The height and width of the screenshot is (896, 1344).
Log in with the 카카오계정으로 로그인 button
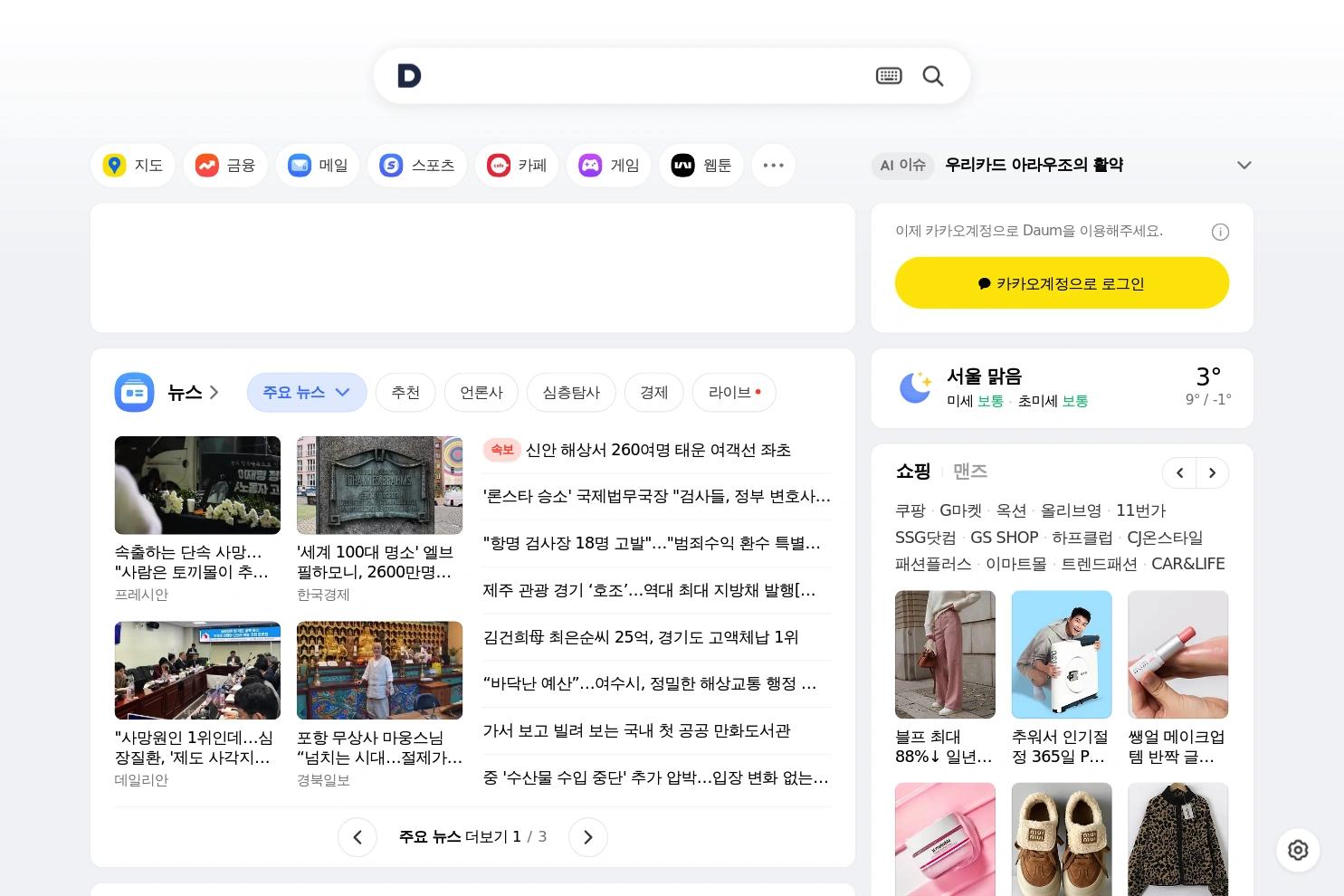1063,283
